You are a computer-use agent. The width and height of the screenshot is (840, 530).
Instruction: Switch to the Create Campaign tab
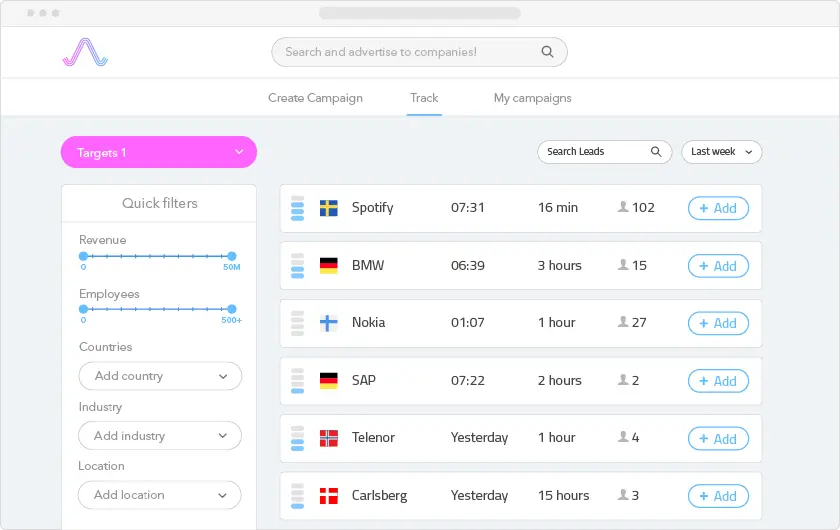coord(316,98)
